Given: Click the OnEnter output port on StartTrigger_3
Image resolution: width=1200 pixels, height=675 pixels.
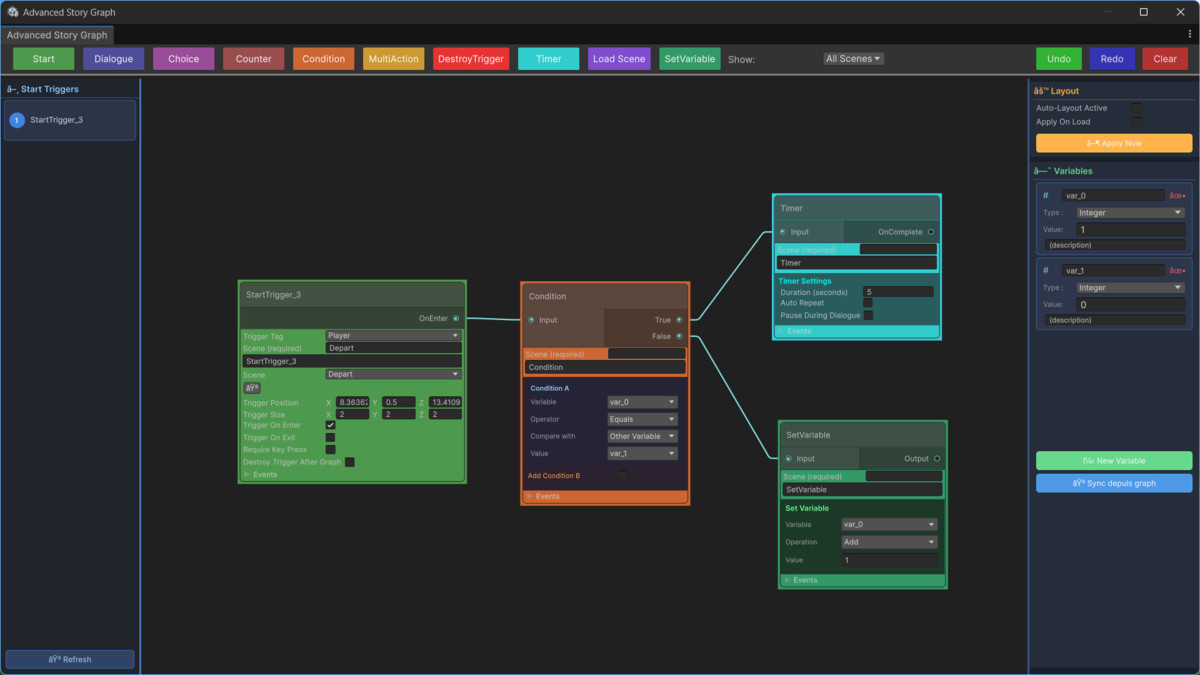Looking at the screenshot, I should pos(456,319).
